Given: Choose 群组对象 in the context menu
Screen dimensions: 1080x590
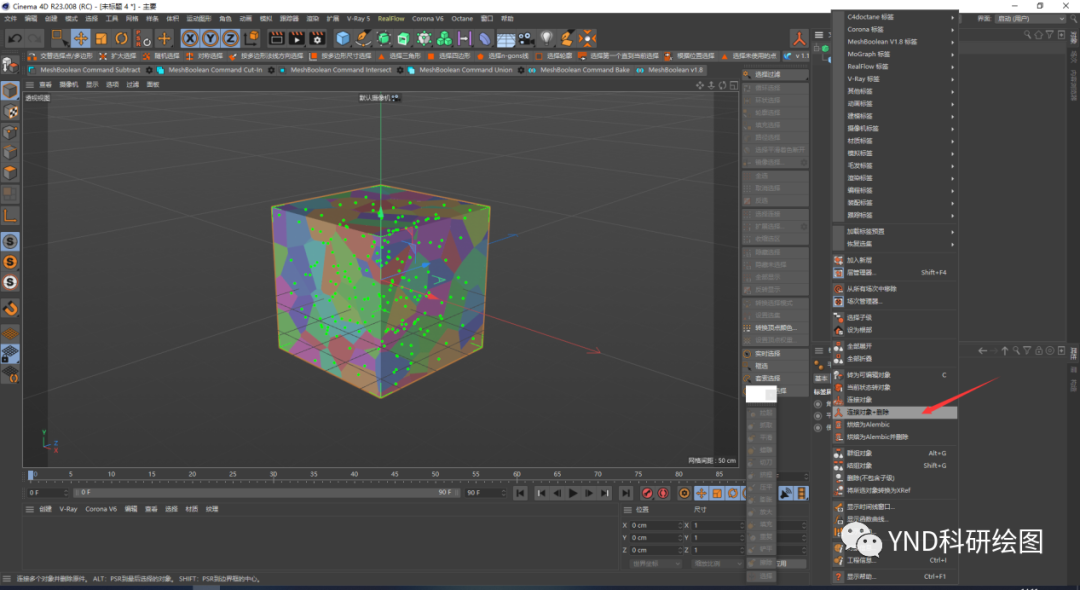Looking at the screenshot, I should click(895, 453).
